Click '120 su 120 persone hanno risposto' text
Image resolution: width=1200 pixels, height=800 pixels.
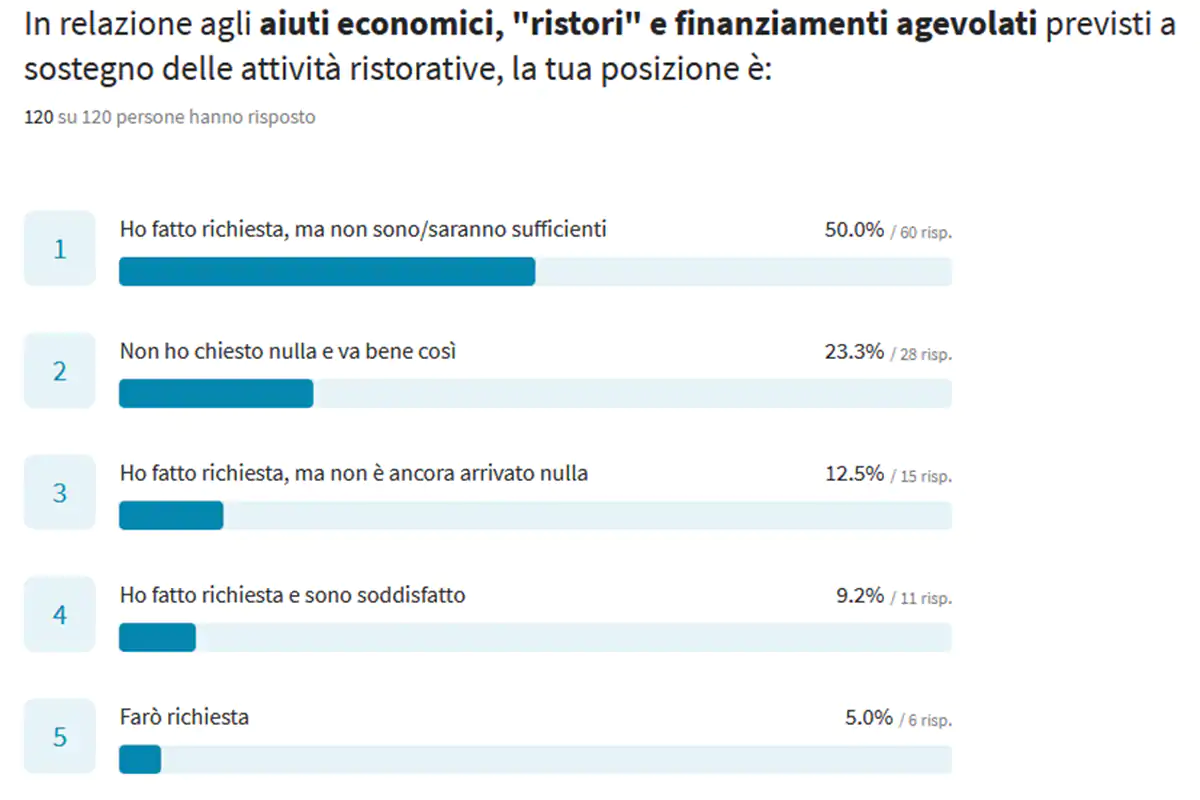169,117
